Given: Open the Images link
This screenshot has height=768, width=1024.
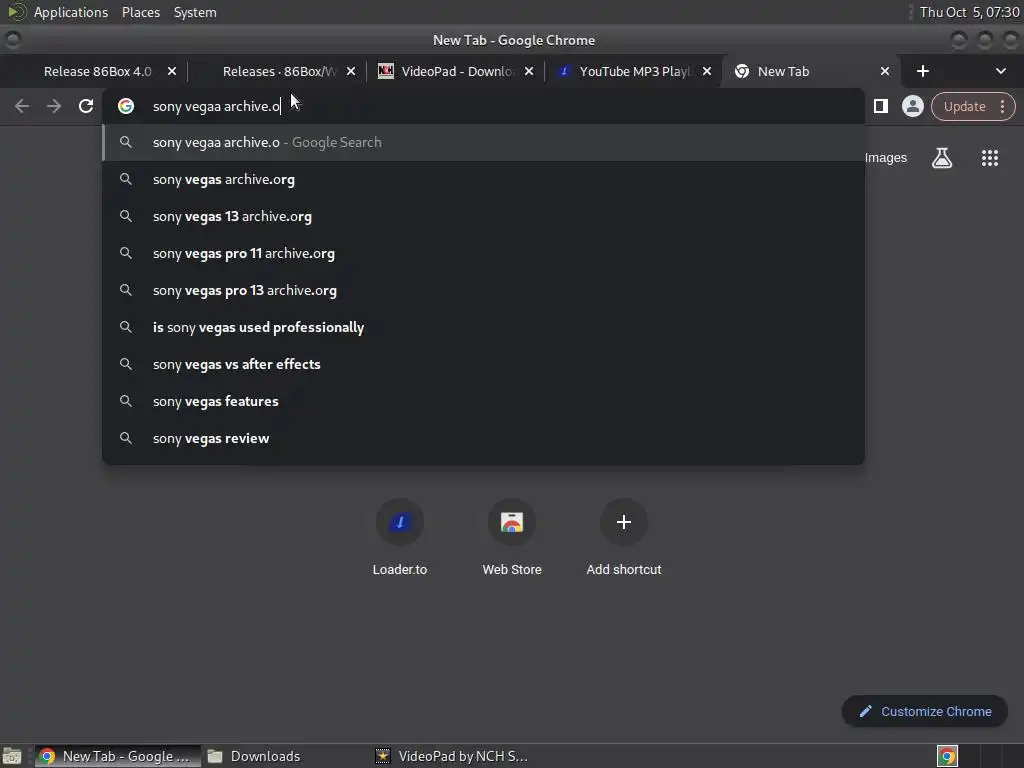Looking at the screenshot, I should click(886, 158).
